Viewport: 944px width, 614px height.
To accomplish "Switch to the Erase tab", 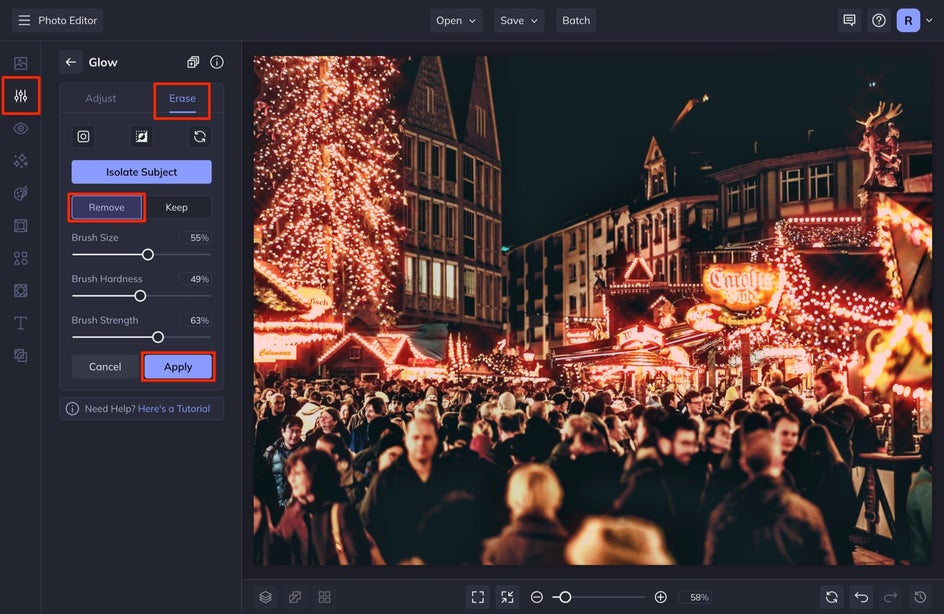I will (x=182, y=98).
